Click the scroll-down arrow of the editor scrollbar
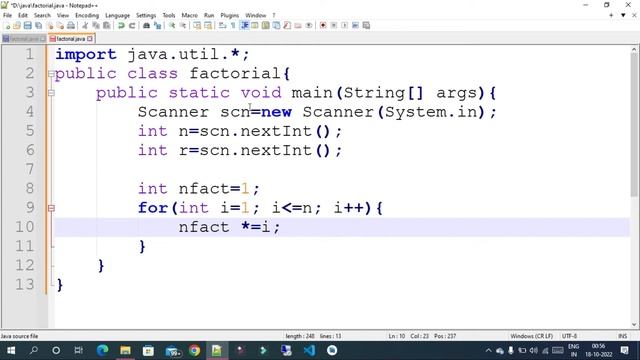The height and width of the screenshot is (360, 640). 634,325
